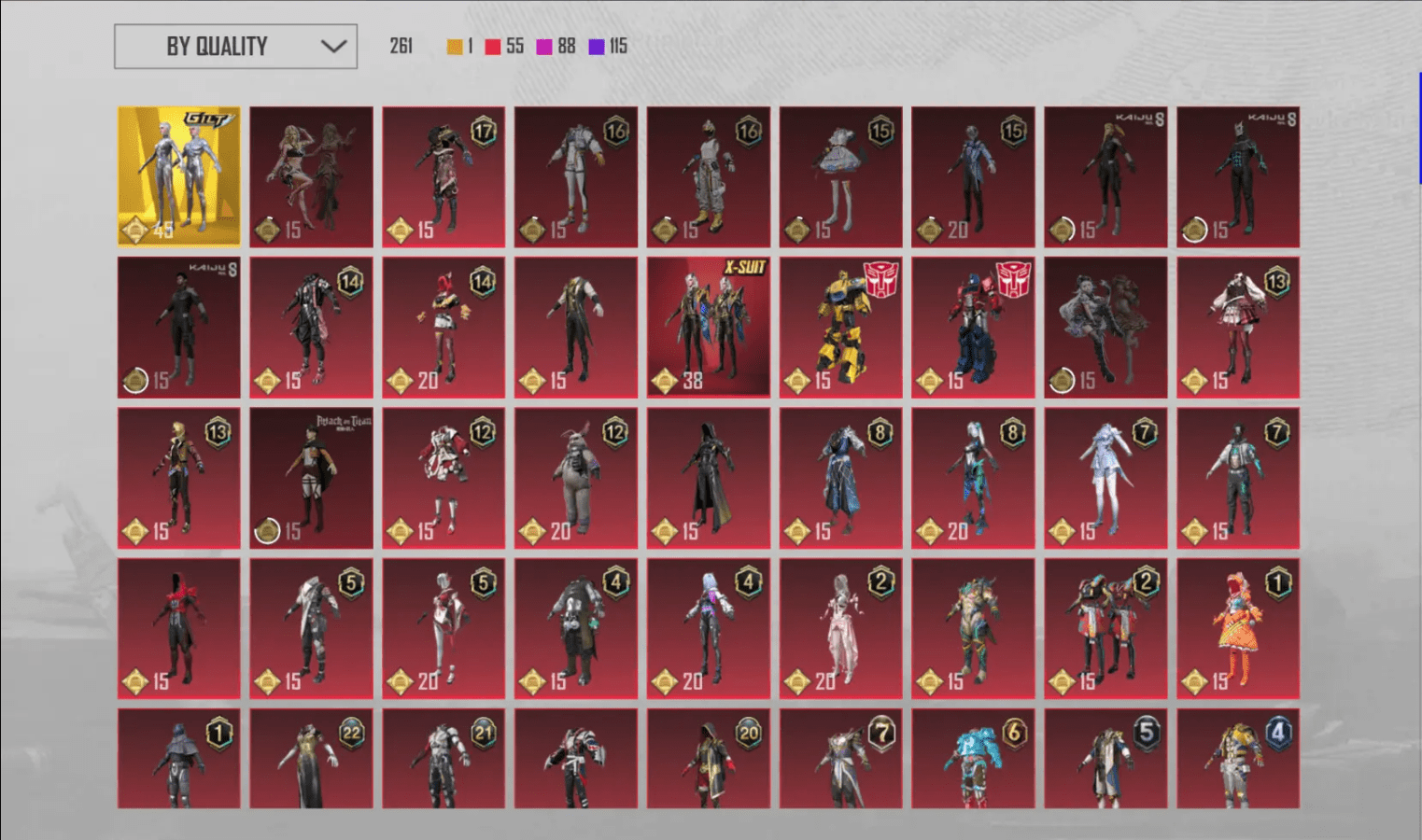Image resolution: width=1422 pixels, height=840 pixels.
Task: Pick the outfit with badge number 22
Action: 311,758
